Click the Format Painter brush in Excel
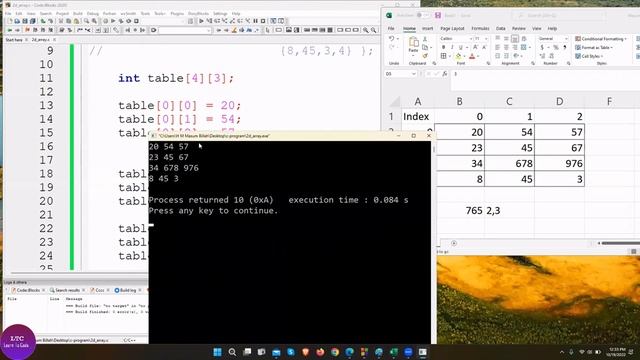 [x=425, y=56]
